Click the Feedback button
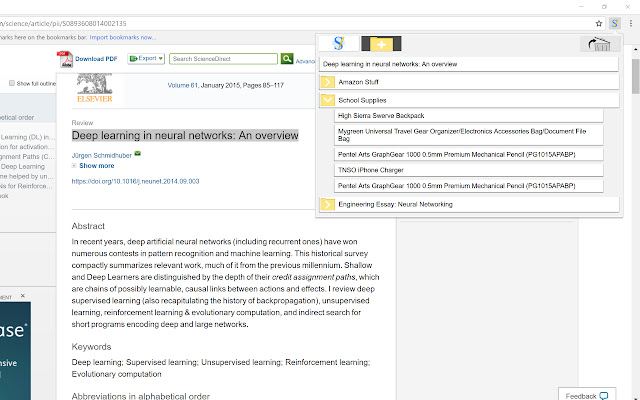This screenshot has height=400, width=640. click(x=587, y=396)
